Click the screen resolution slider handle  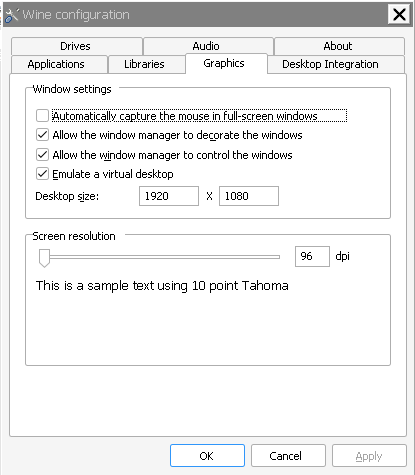[x=44, y=258]
